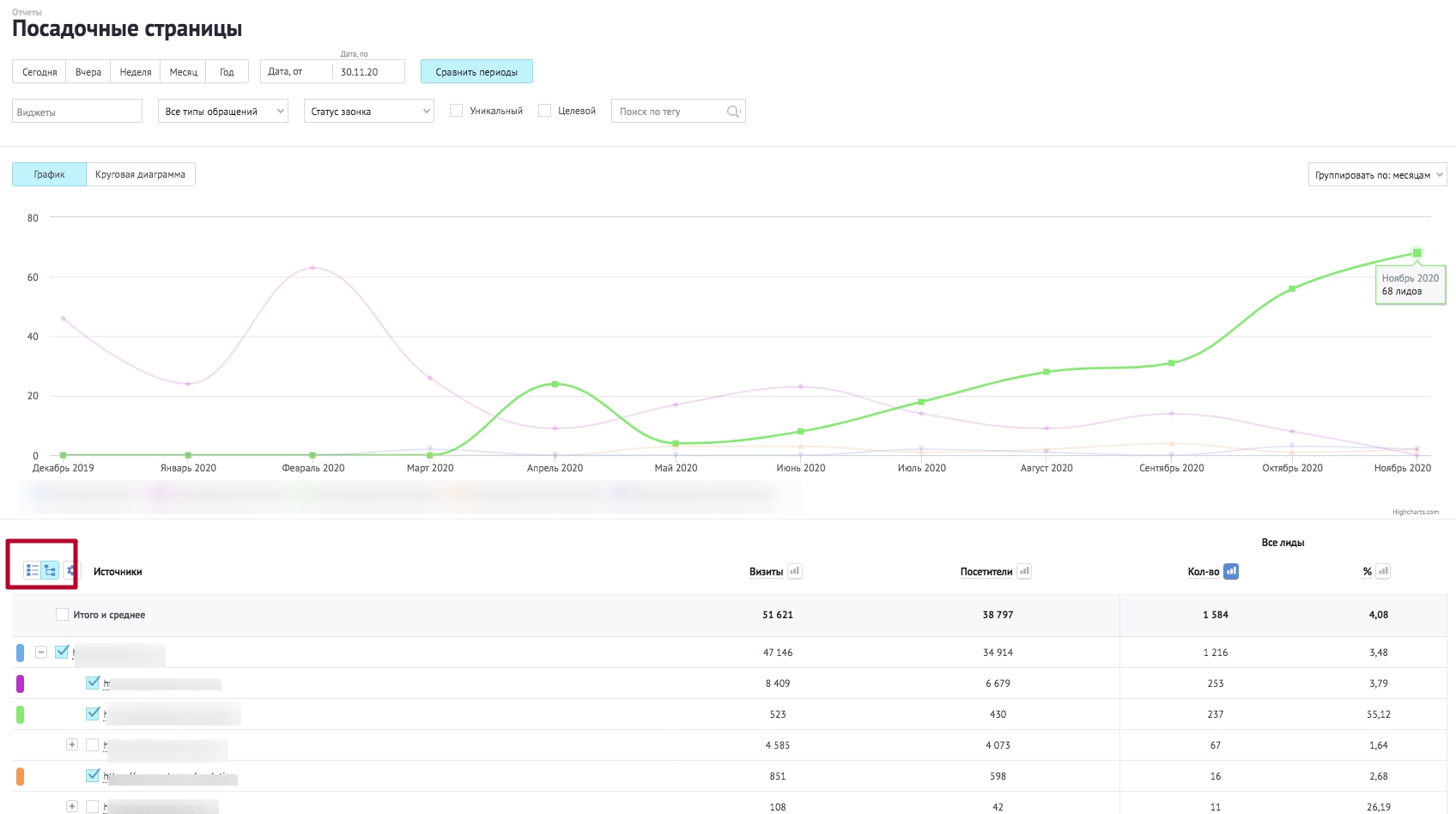Click the Виджеты input field
The width and height of the screenshot is (1456, 814).
point(77,112)
